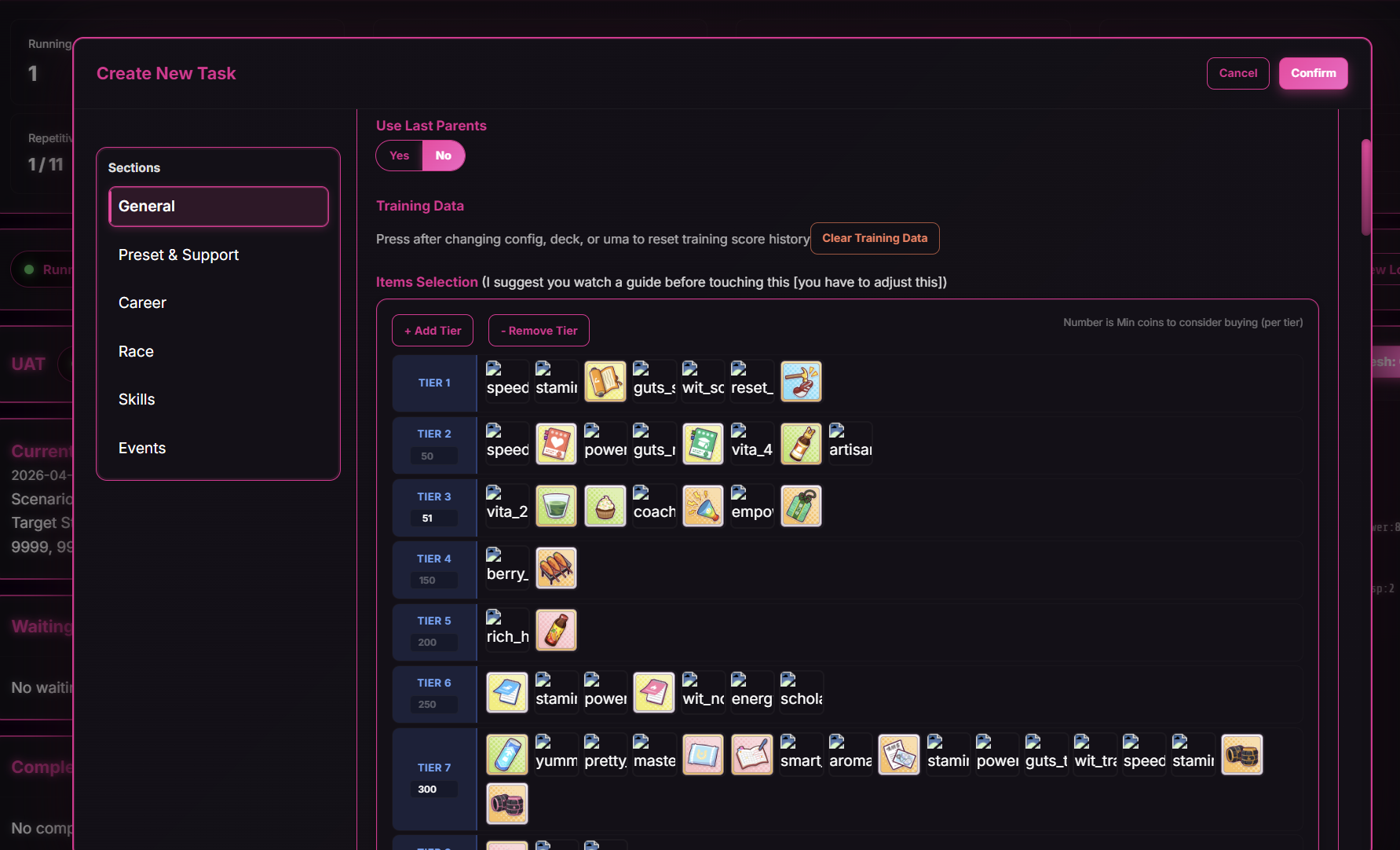The width and height of the screenshot is (1400, 850).
Task: Focus the Tier 2 min coins field
Action: pos(434,456)
